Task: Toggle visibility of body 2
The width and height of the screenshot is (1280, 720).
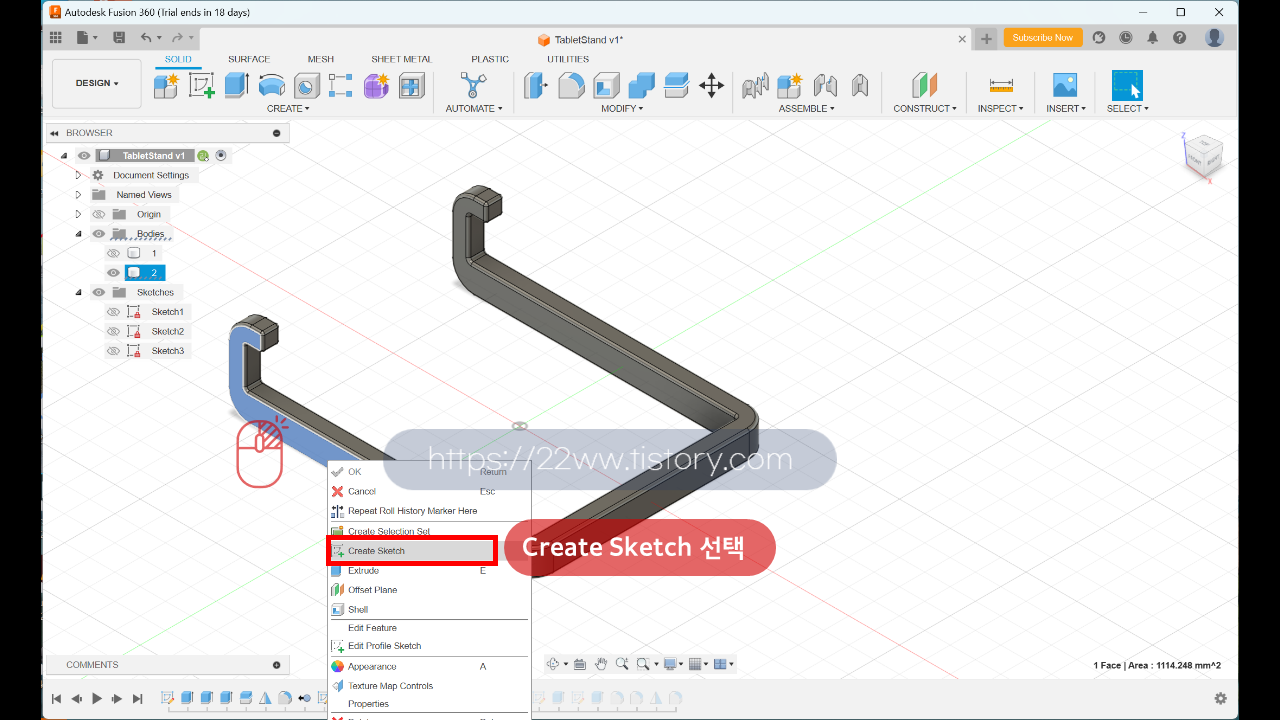Action: [x=113, y=273]
